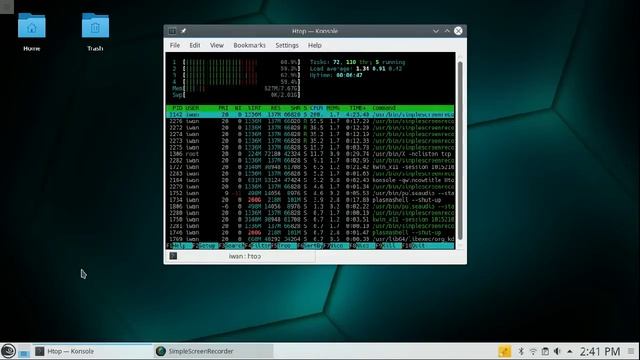
Task: Click the 2:41 PM clock
Action: (600, 351)
